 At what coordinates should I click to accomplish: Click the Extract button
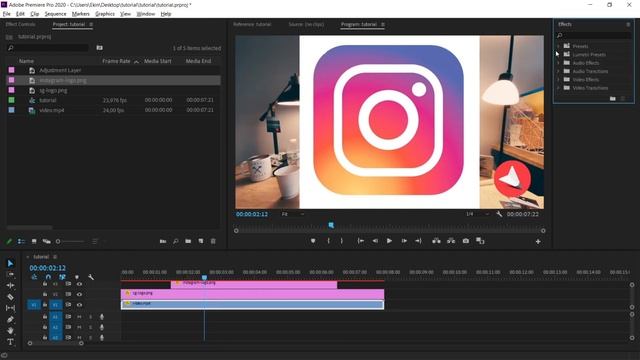tap(451, 241)
